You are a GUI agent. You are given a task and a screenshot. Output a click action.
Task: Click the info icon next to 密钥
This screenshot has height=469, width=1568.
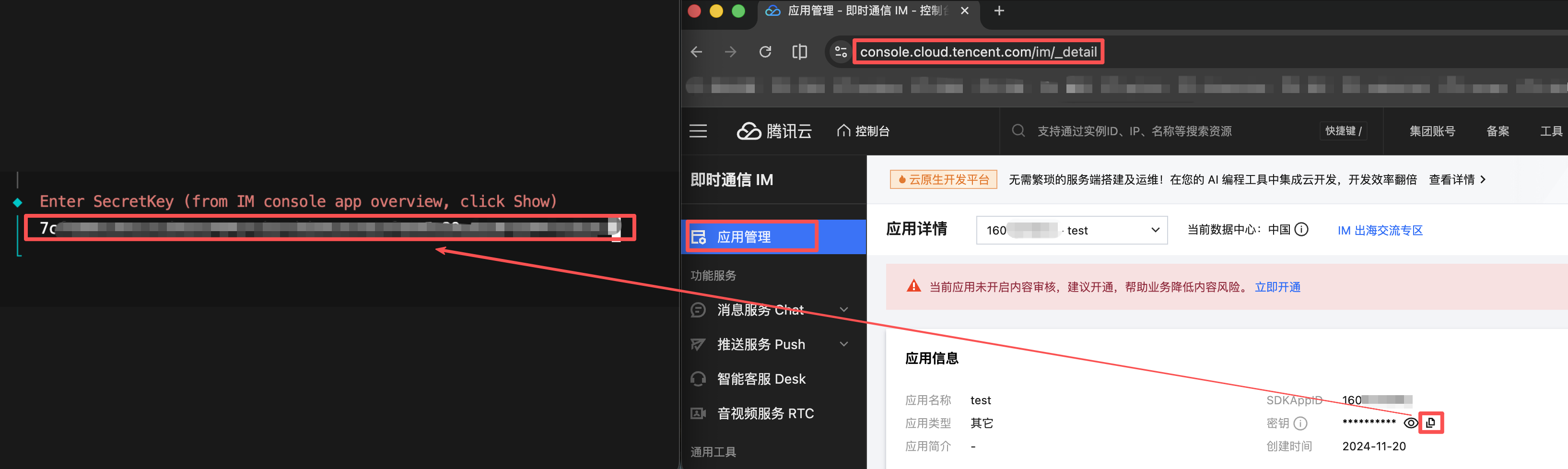(x=1300, y=423)
